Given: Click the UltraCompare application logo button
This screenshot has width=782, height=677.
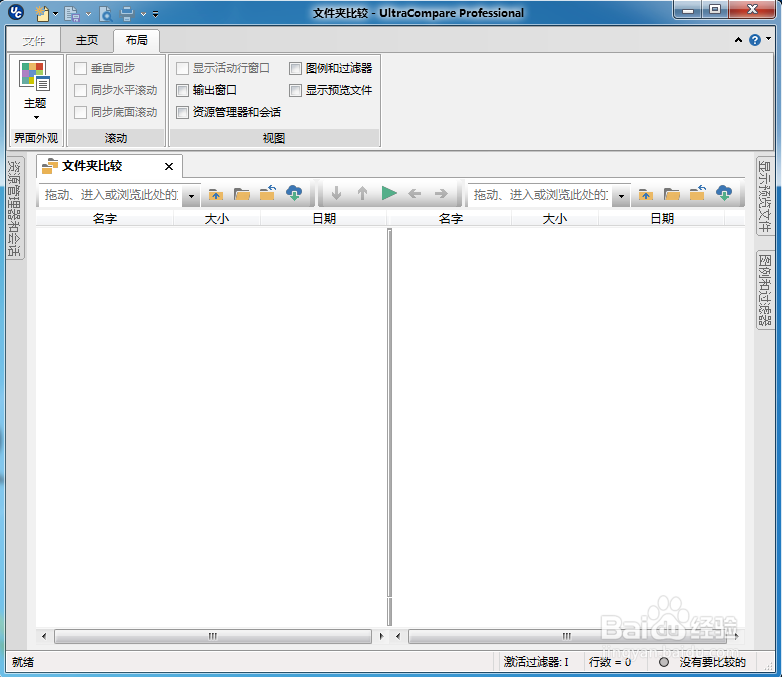Looking at the screenshot, I should point(16,12).
